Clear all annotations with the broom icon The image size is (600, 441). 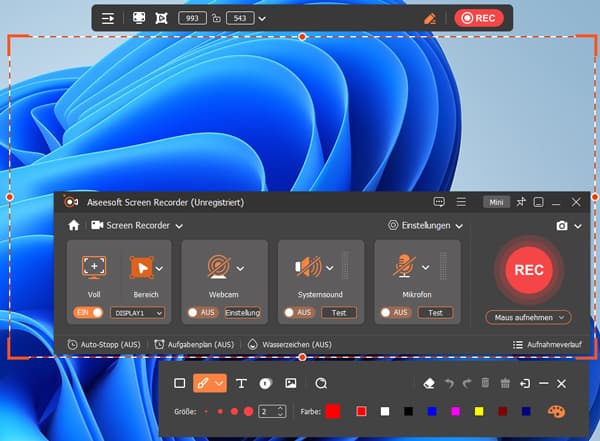click(505, 383)
